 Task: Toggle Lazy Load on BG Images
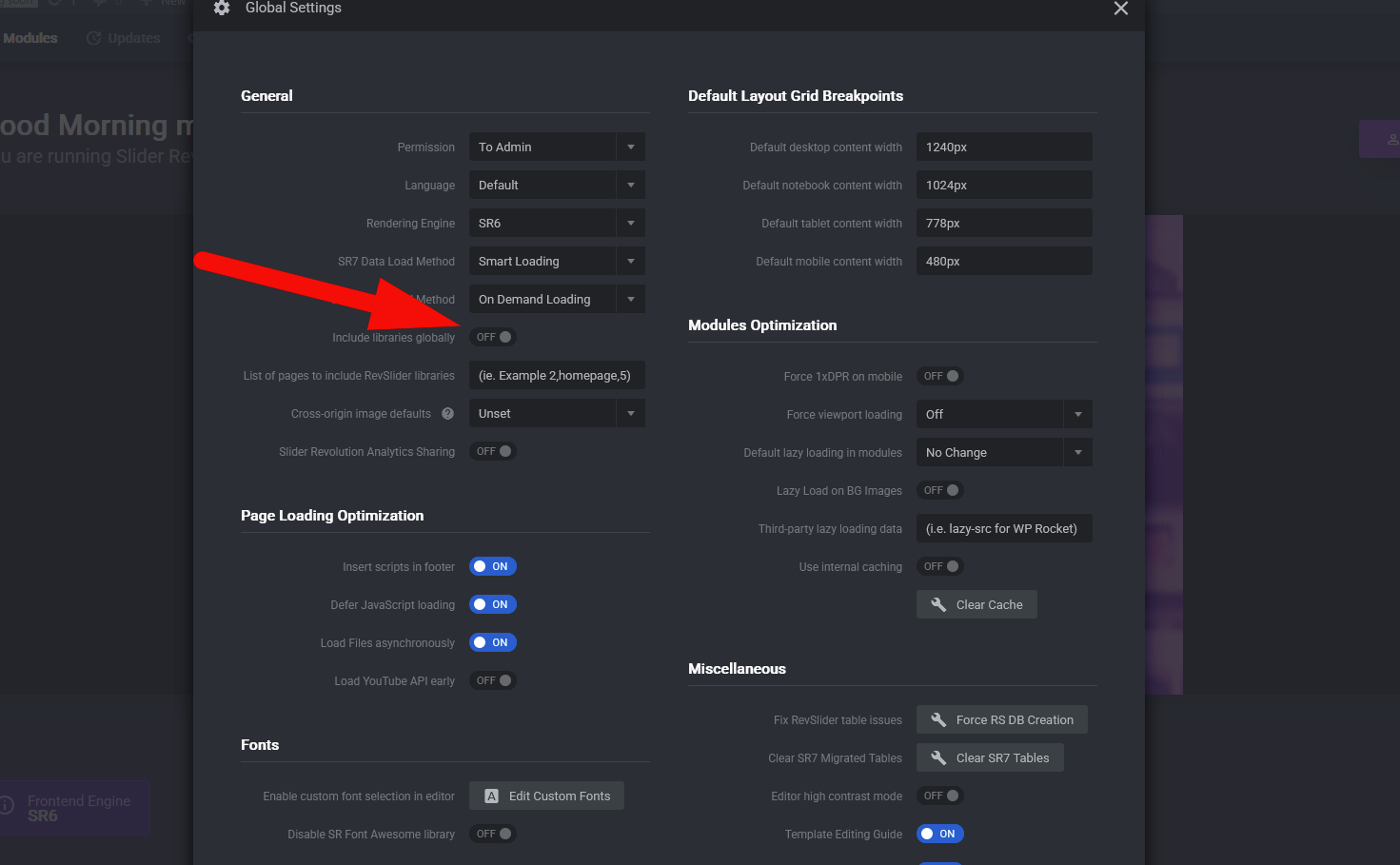(x=940, y=491)
